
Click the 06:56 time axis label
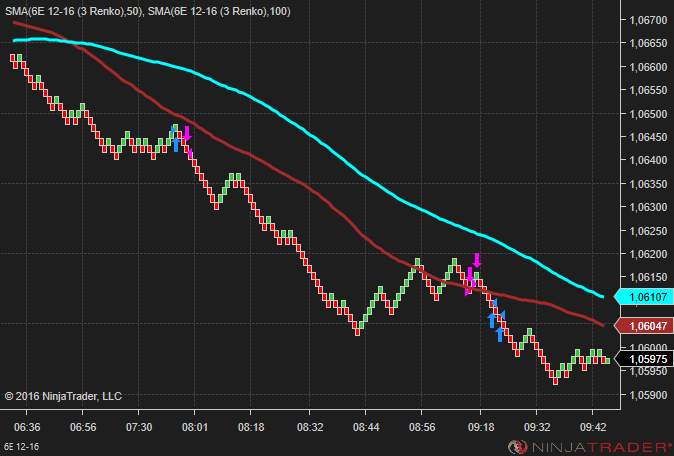[83, 427]
